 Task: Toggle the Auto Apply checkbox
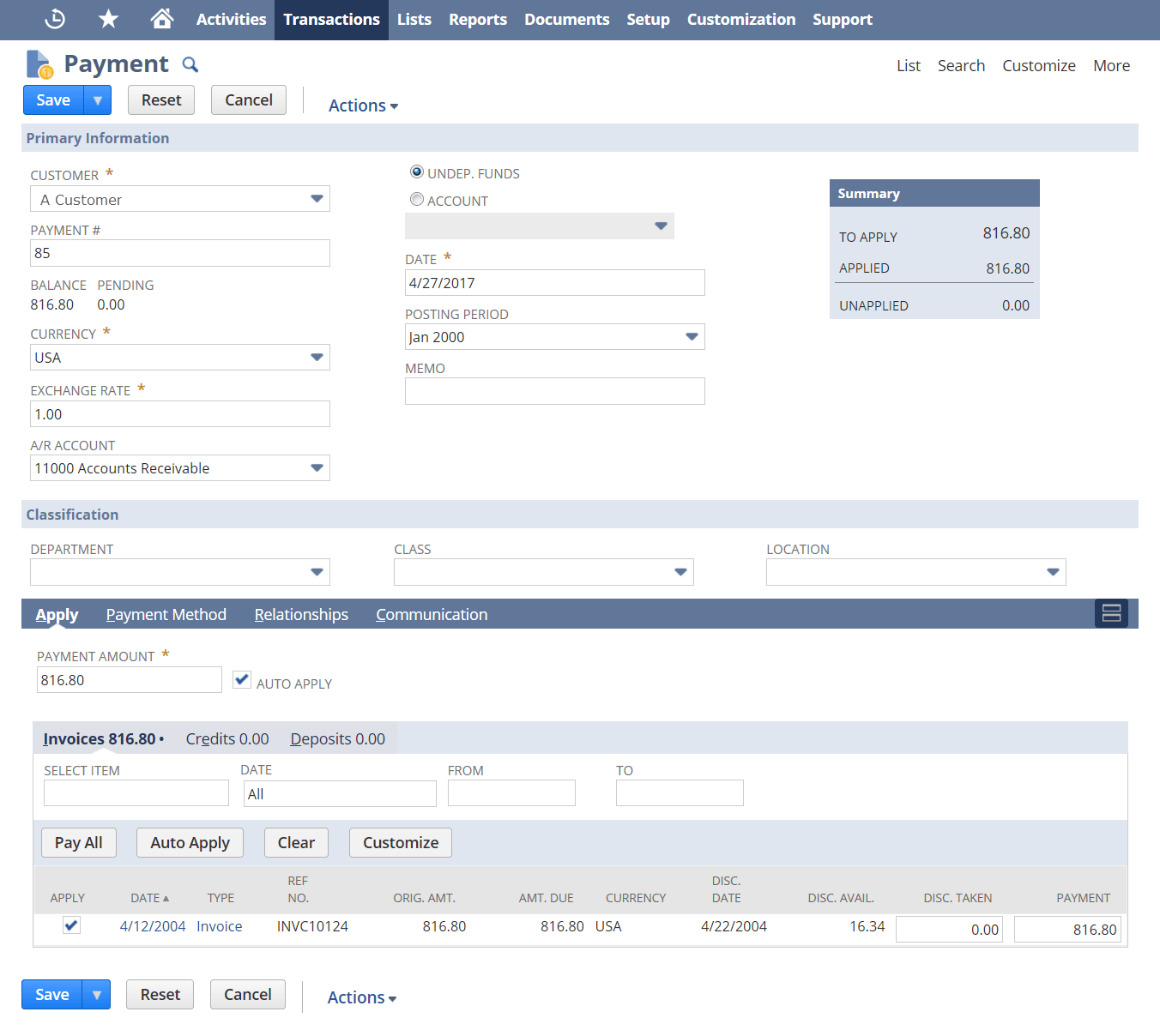242,680
